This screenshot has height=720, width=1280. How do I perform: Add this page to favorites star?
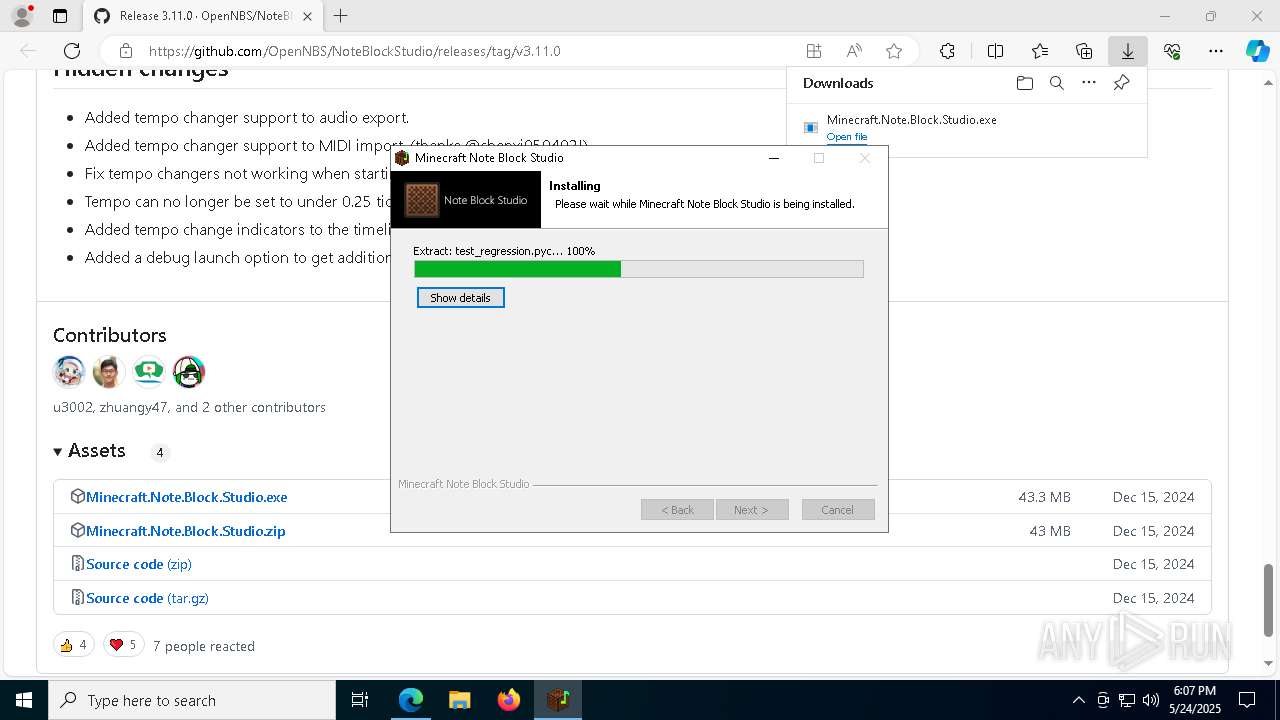pyautogui.click(x=894, y=51)
